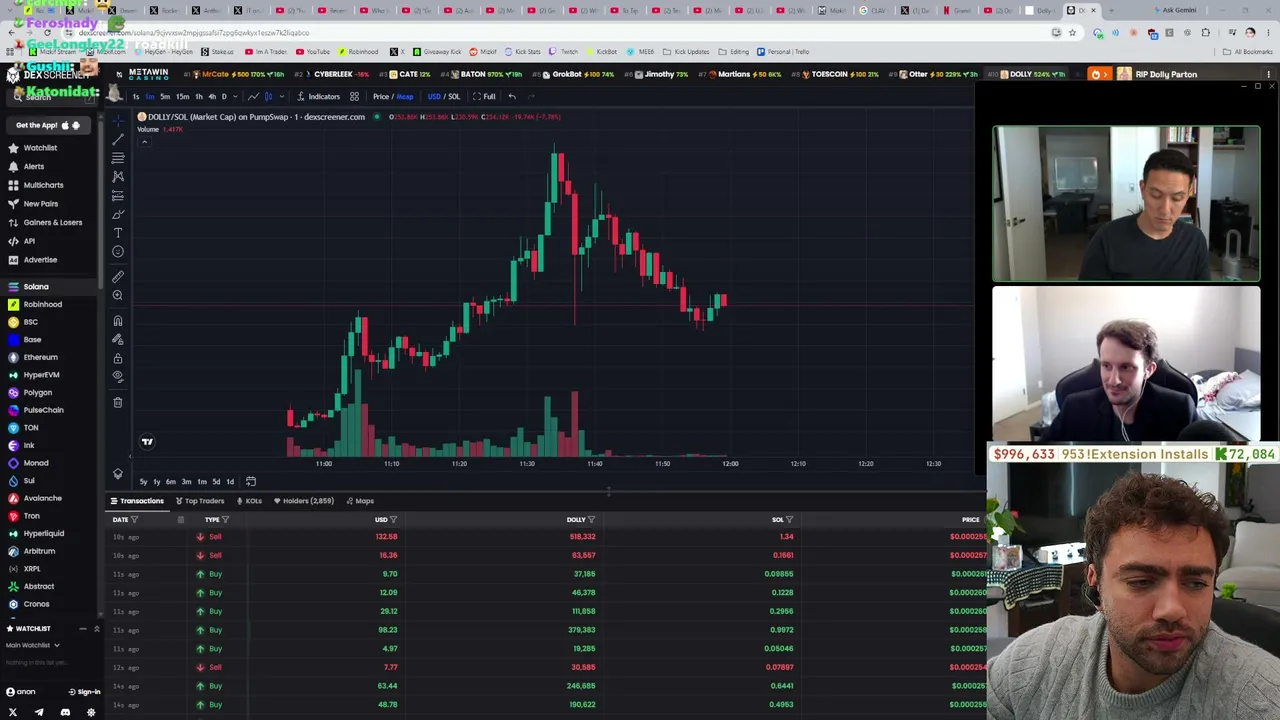Open Multicharts in the sidebar
This screenshot has width=1280, height=720.
coord(43,185)
